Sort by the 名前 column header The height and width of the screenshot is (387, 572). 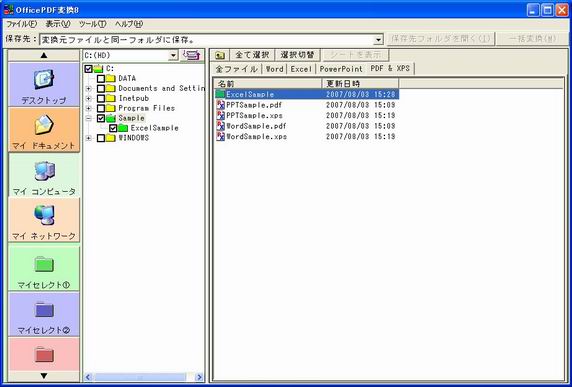pyautogui.click(x=268, y=84)
